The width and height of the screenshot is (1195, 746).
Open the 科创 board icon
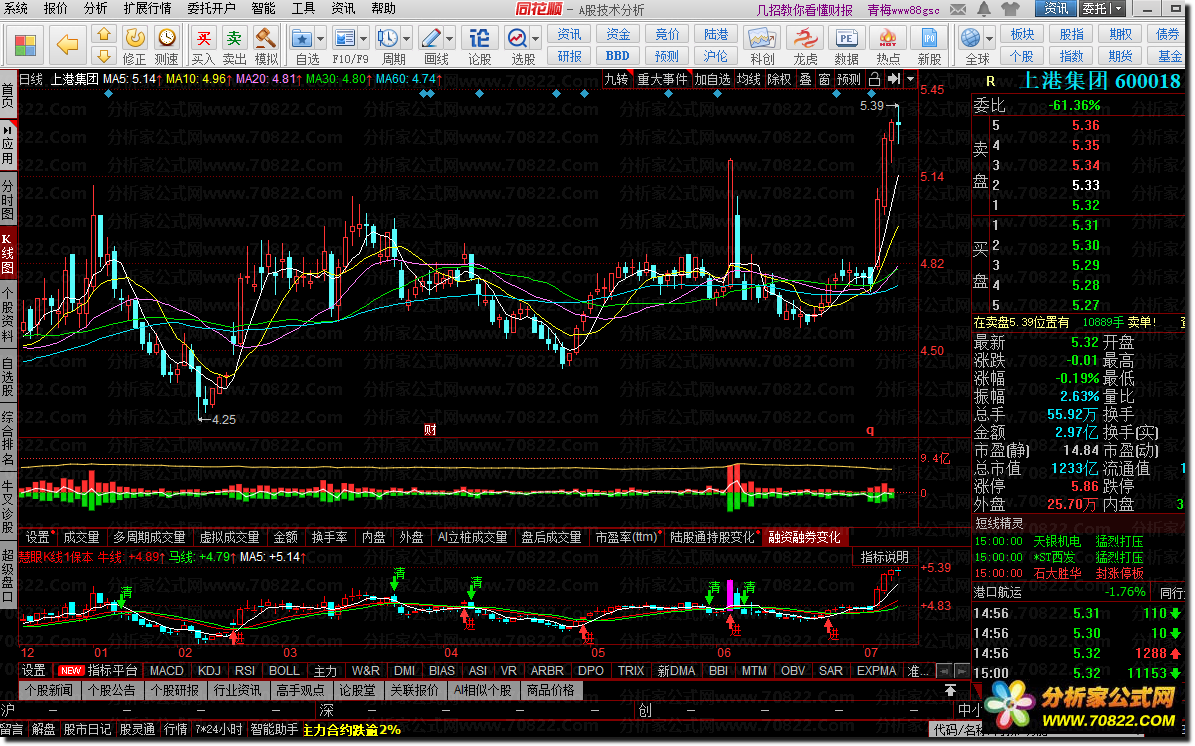pyautogui.click(x=762, y=45)
